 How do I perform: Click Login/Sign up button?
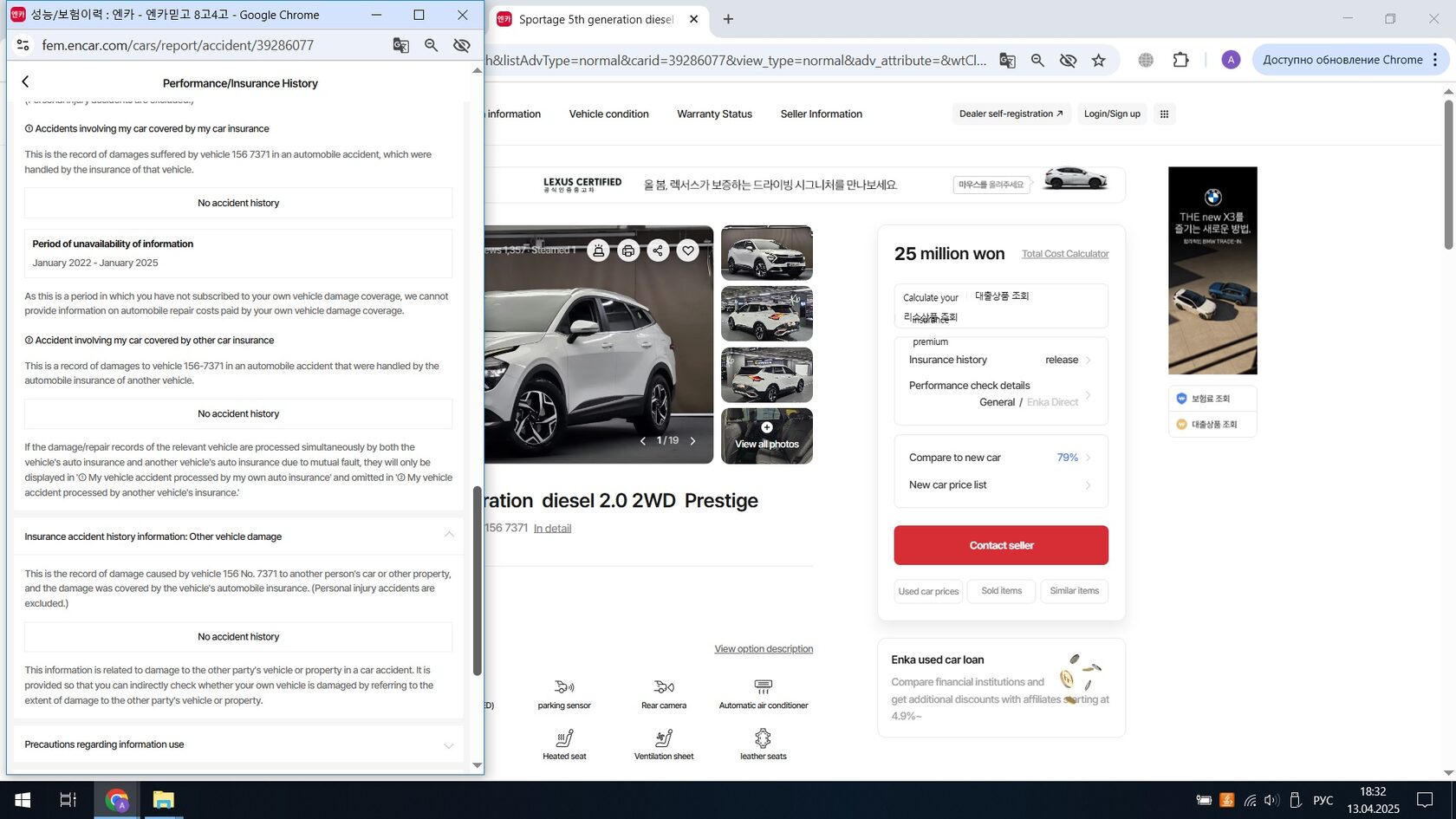pyautogui.click(x=1112, y=114)
